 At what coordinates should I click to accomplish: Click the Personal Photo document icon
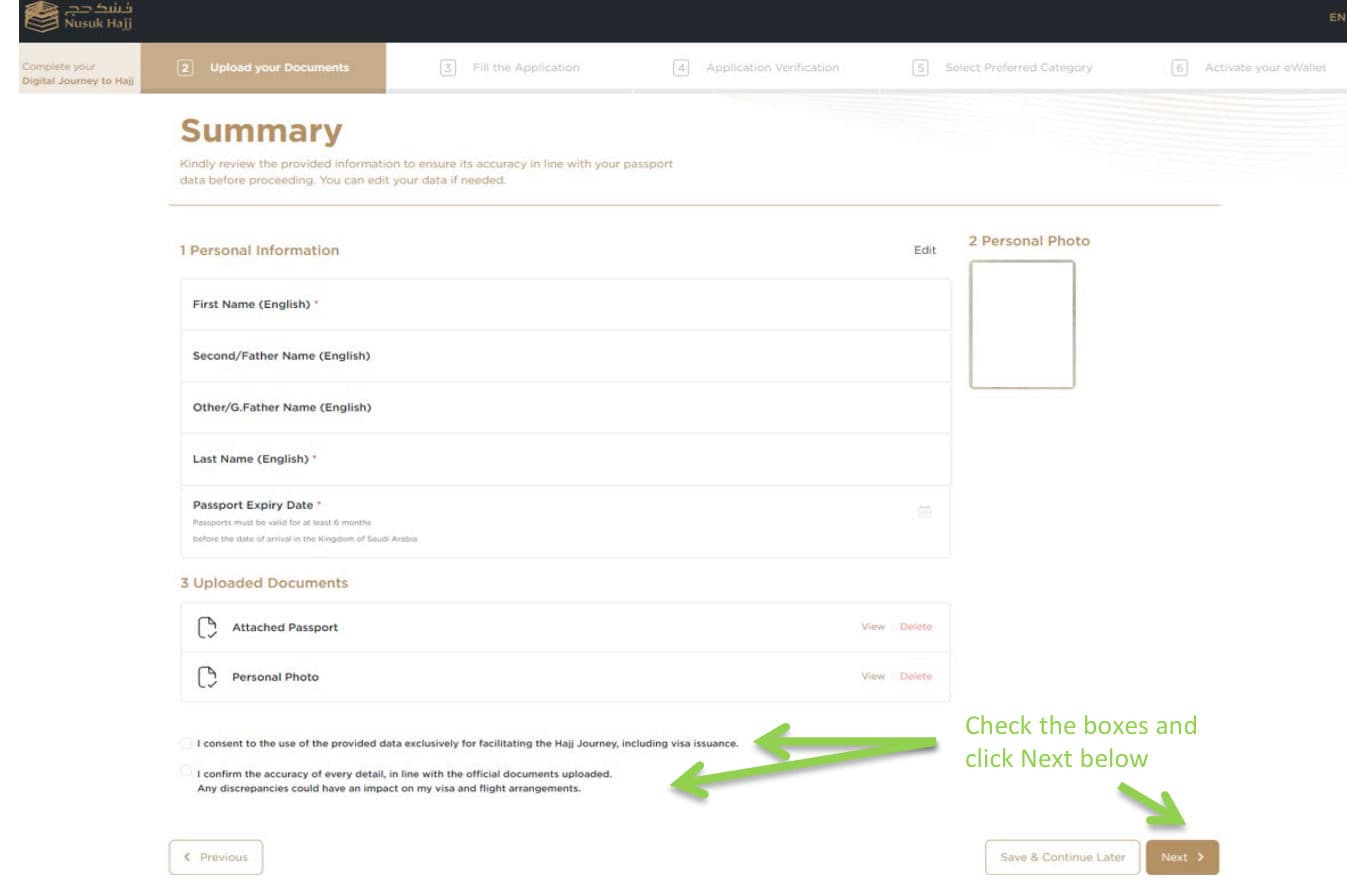(207, 677)
